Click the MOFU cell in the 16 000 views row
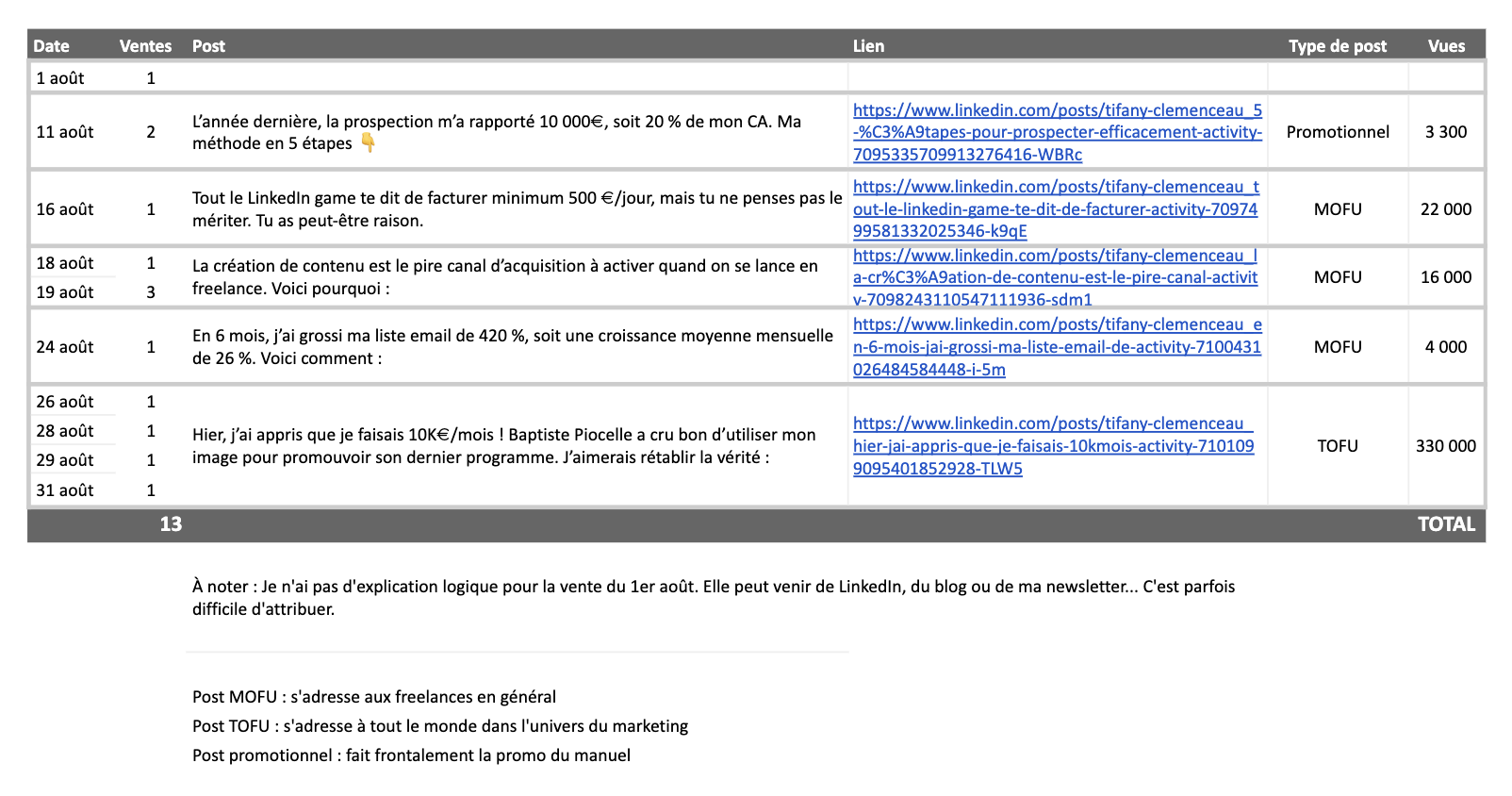The height and width of the screenshot is (796, 1512). [1338, 277]
